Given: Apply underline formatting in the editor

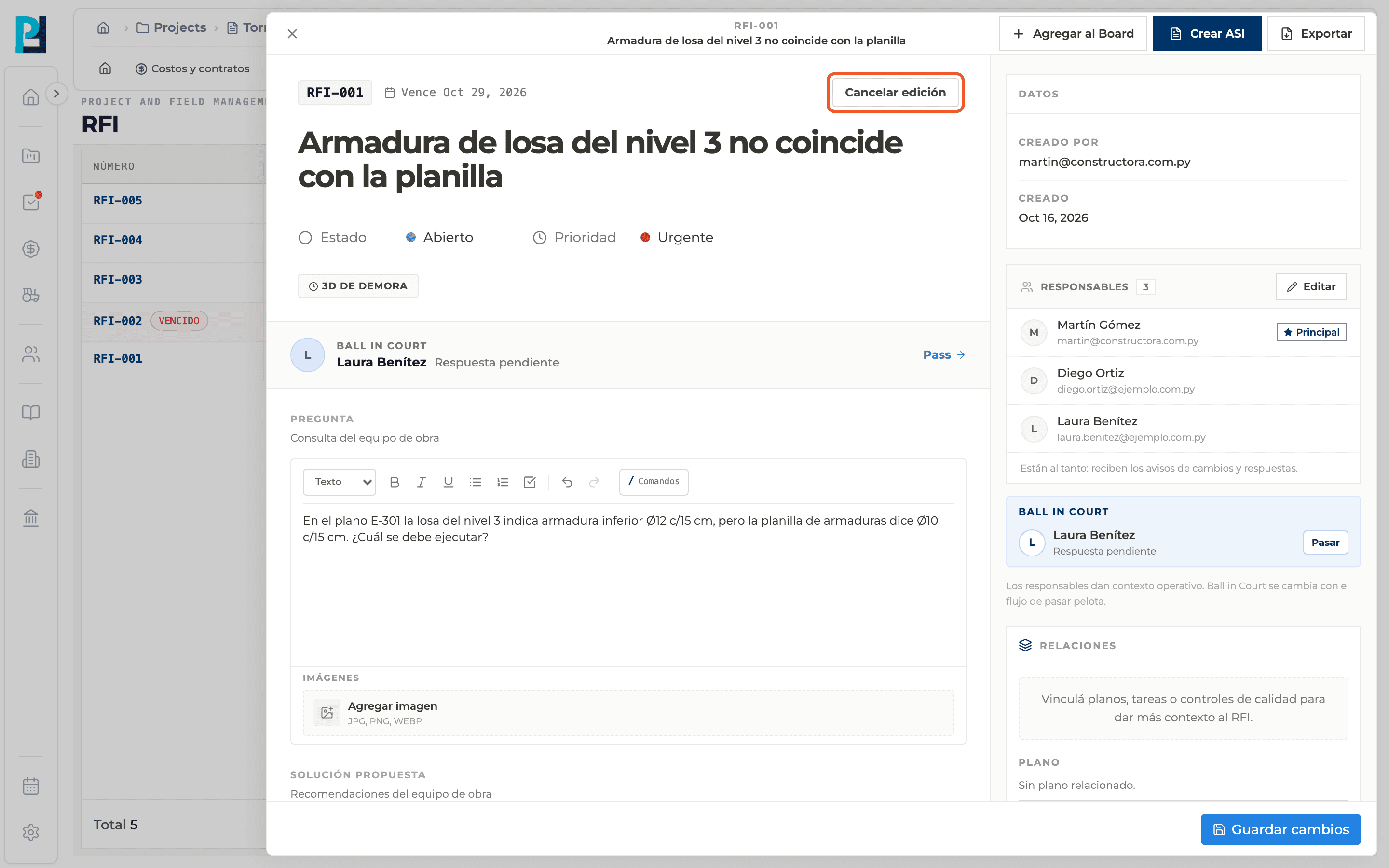Looking at the screenshot, I should (448, 482).
